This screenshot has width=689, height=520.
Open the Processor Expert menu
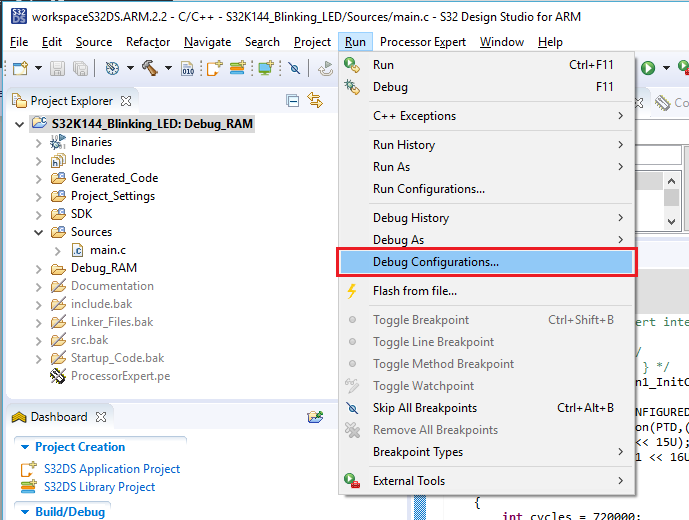(423, 42)
